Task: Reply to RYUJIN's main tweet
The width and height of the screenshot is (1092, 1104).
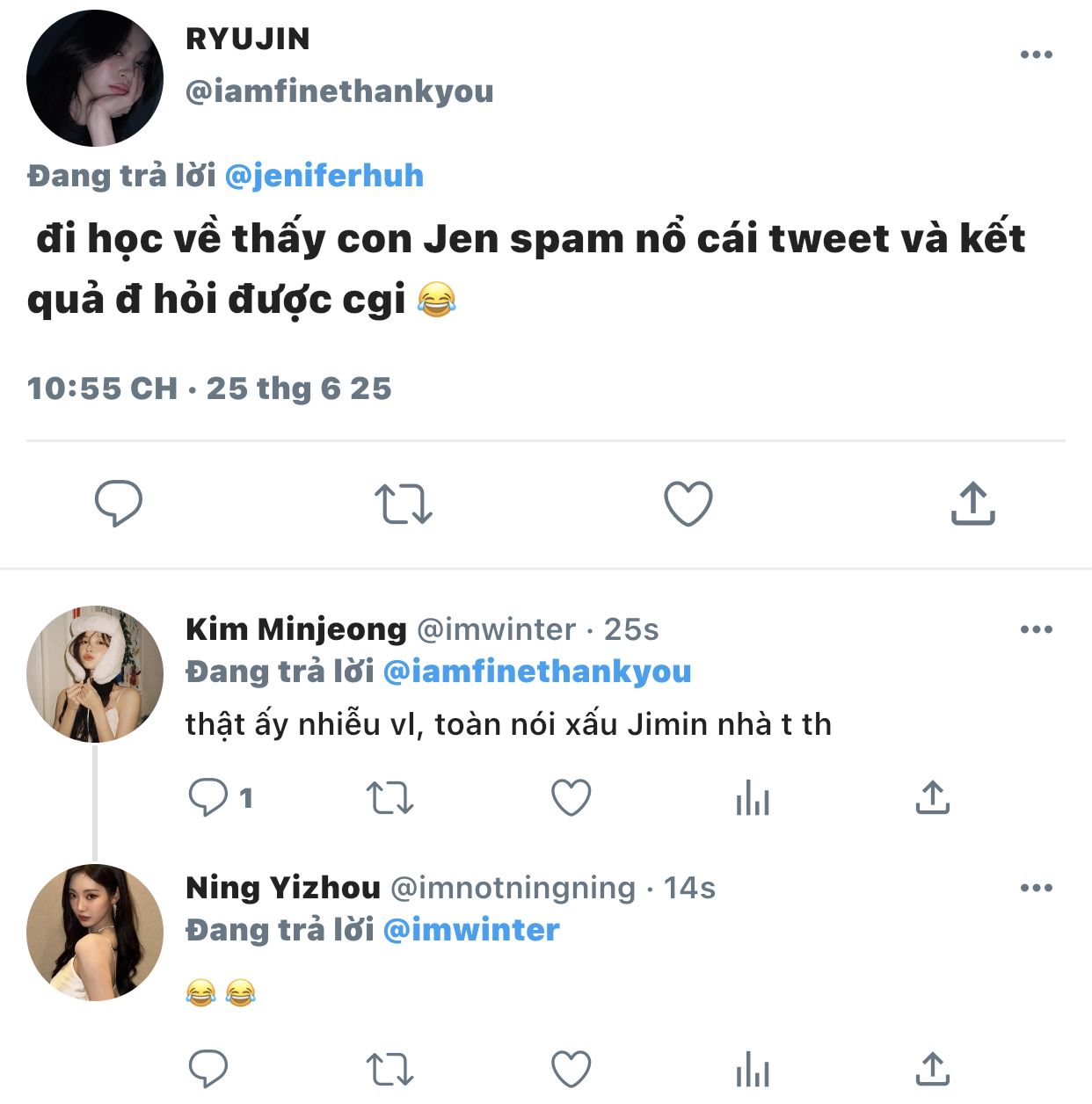Action: [x=118, y=504]
